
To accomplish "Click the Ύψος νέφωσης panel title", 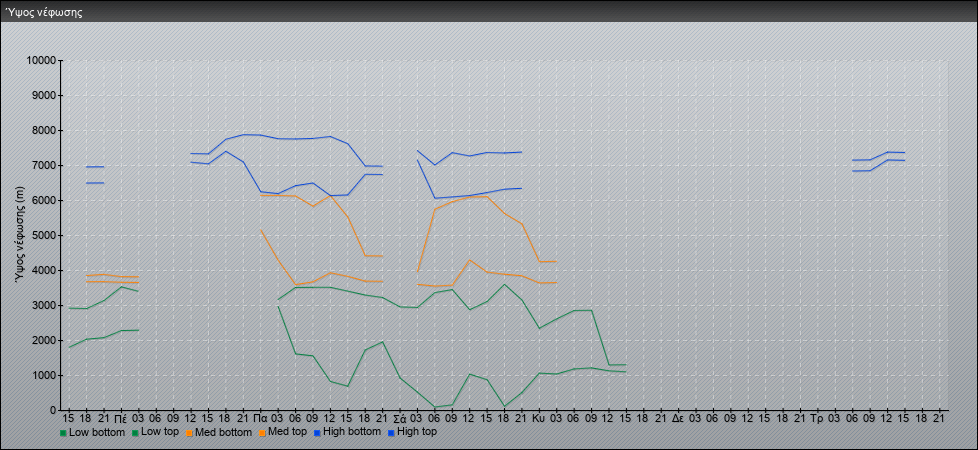I will click(44, 12).
